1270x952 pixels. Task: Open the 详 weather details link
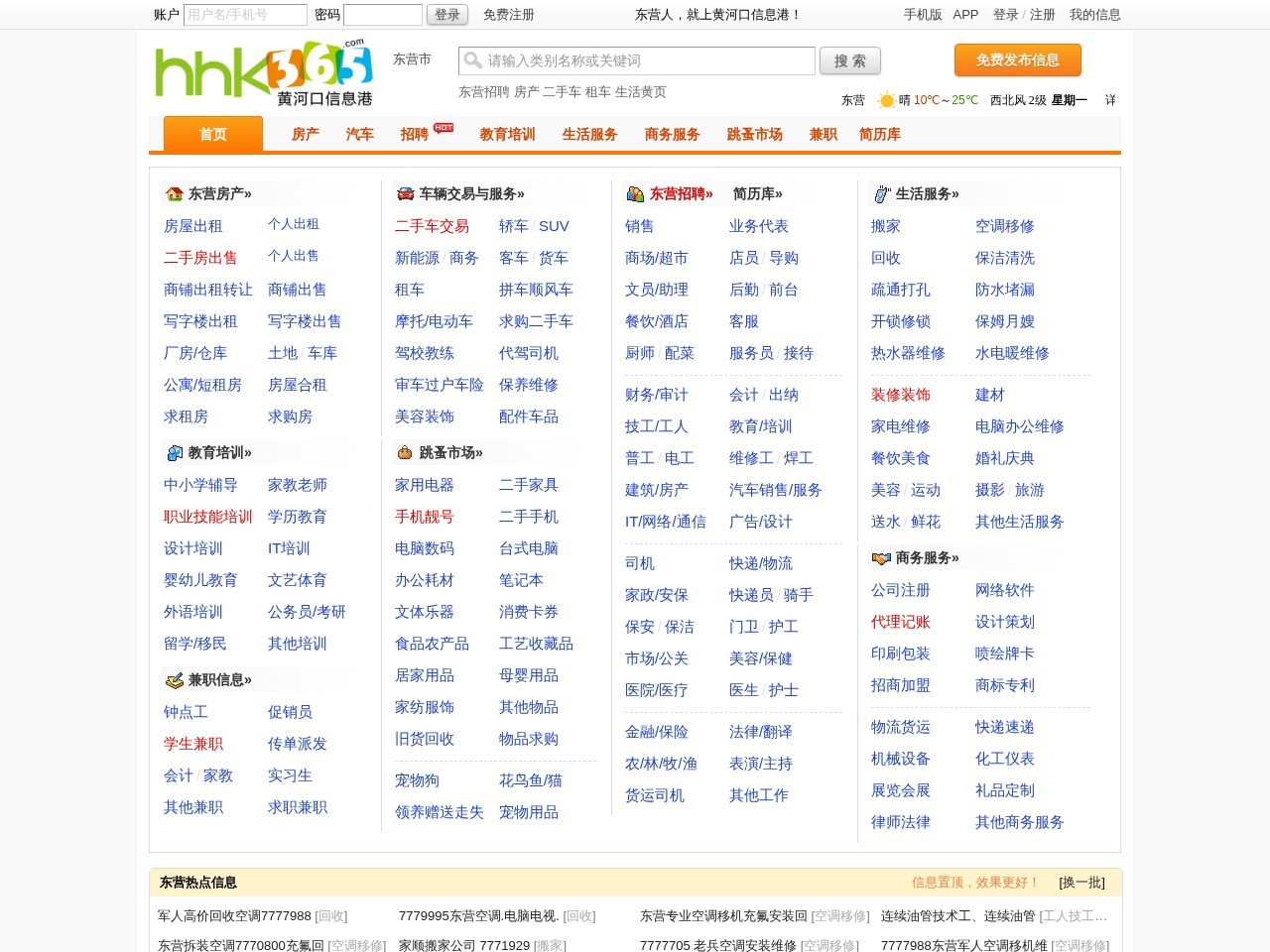1110,100
